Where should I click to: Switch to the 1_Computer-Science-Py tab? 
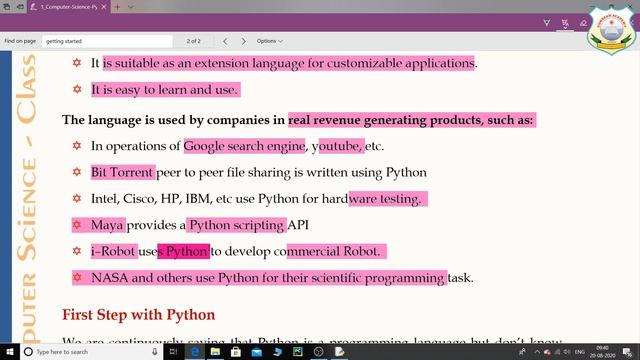68,7
